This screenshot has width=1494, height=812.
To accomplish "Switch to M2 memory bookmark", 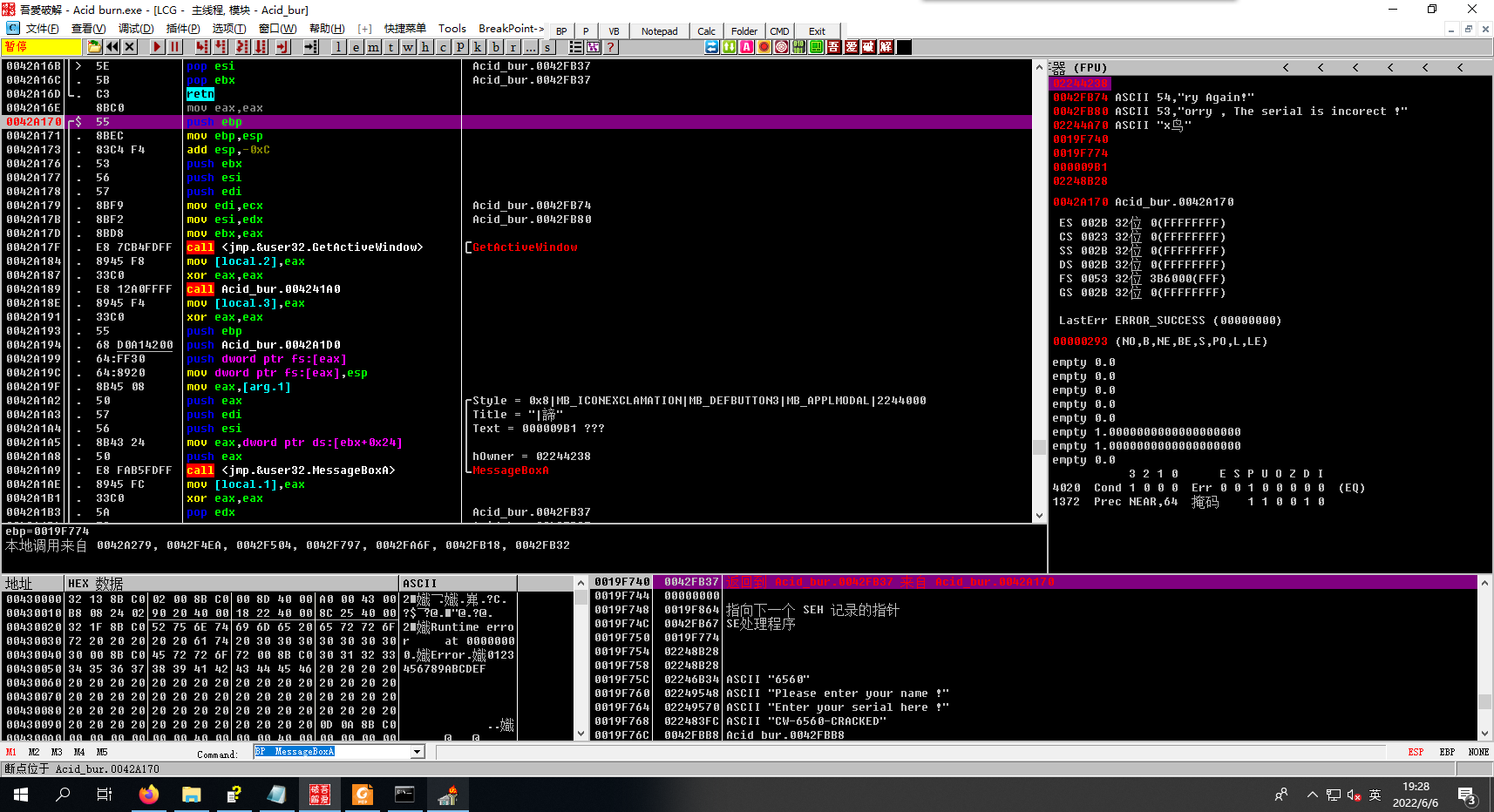I will point(34,752).
